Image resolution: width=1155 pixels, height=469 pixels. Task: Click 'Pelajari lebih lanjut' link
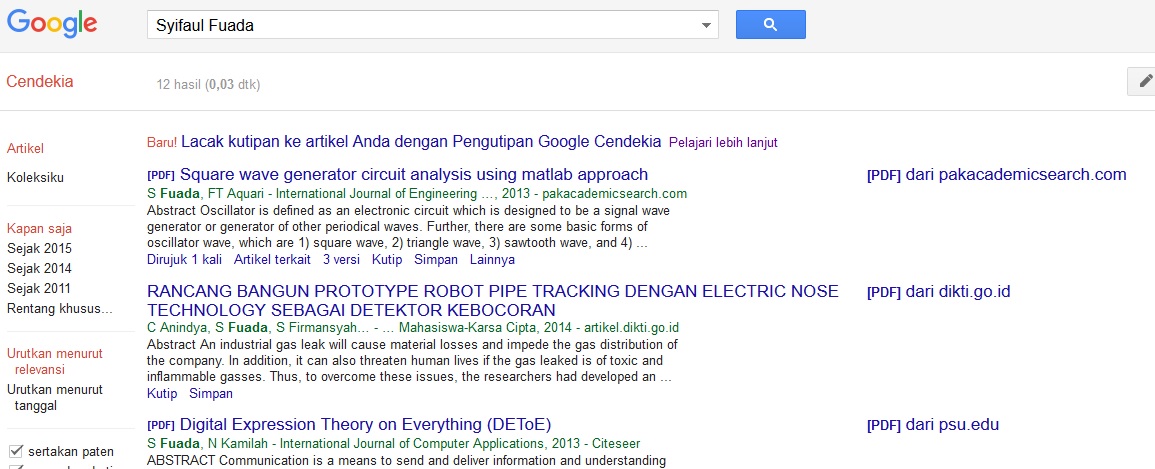click(723, 142)
